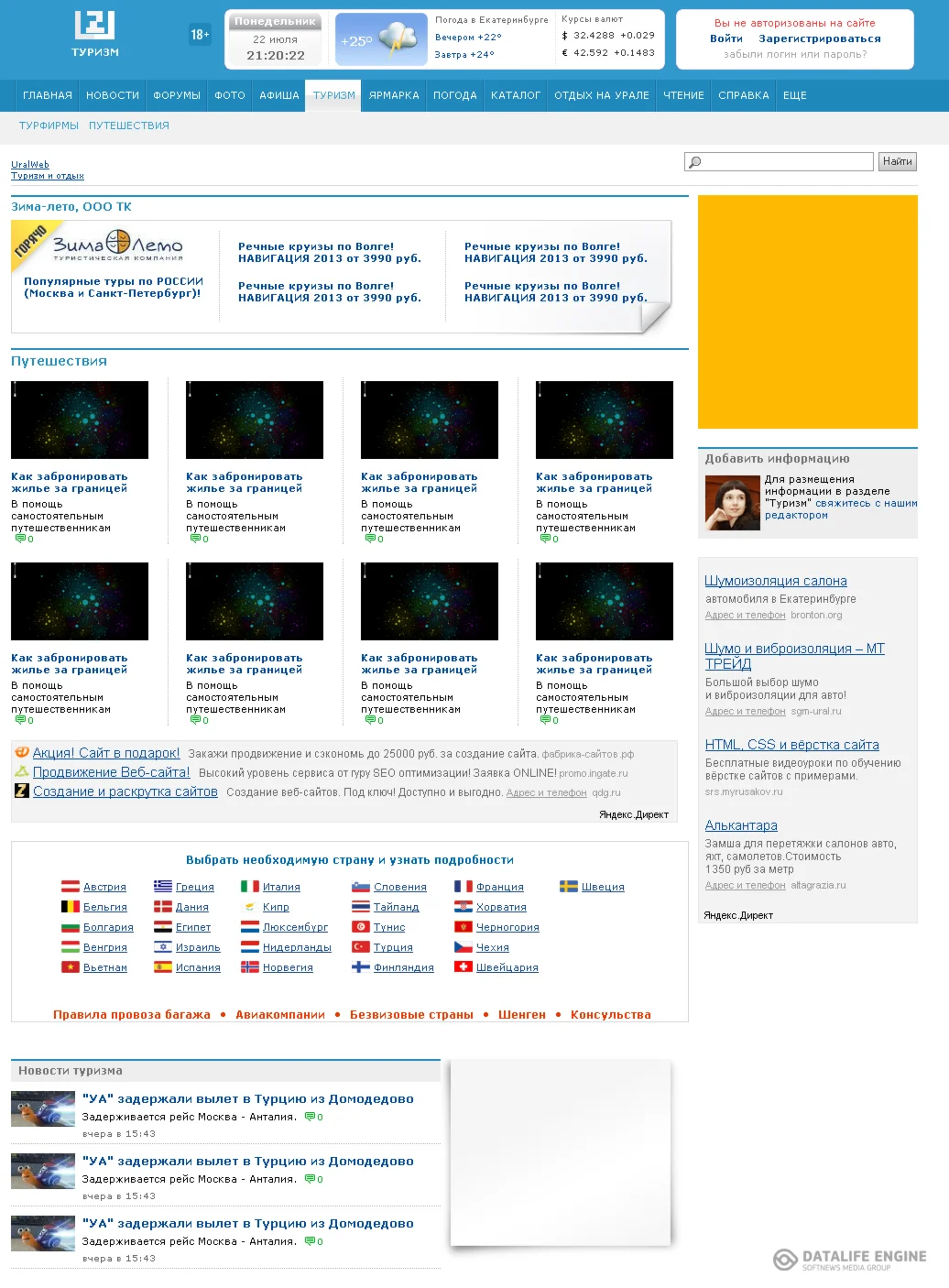The height and width of the screenshot is (1288, 949).
Task: Open the Форумы menu item
Action: coord(177,95)
